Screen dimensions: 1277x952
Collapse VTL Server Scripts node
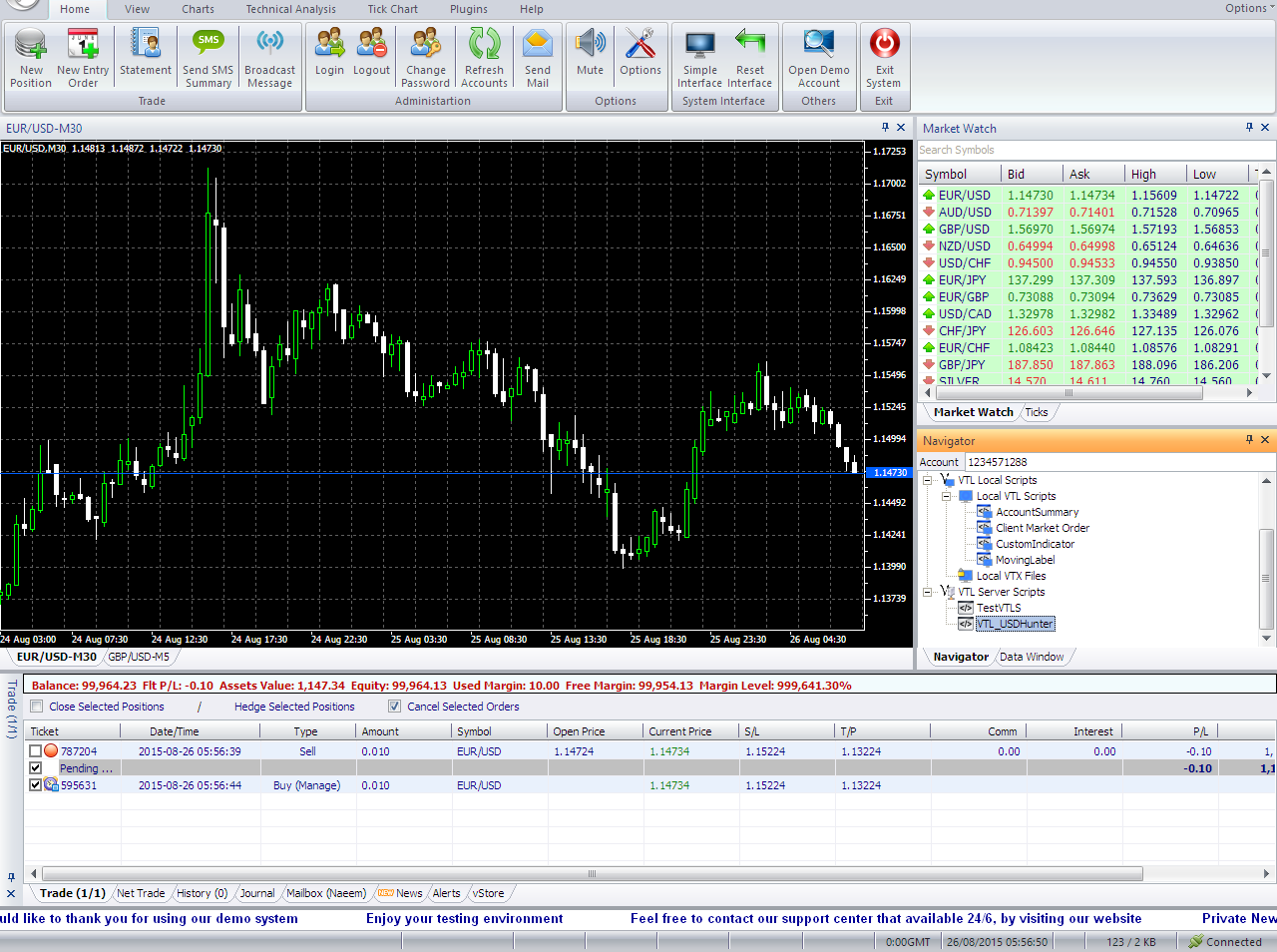[x=927, y=592]
